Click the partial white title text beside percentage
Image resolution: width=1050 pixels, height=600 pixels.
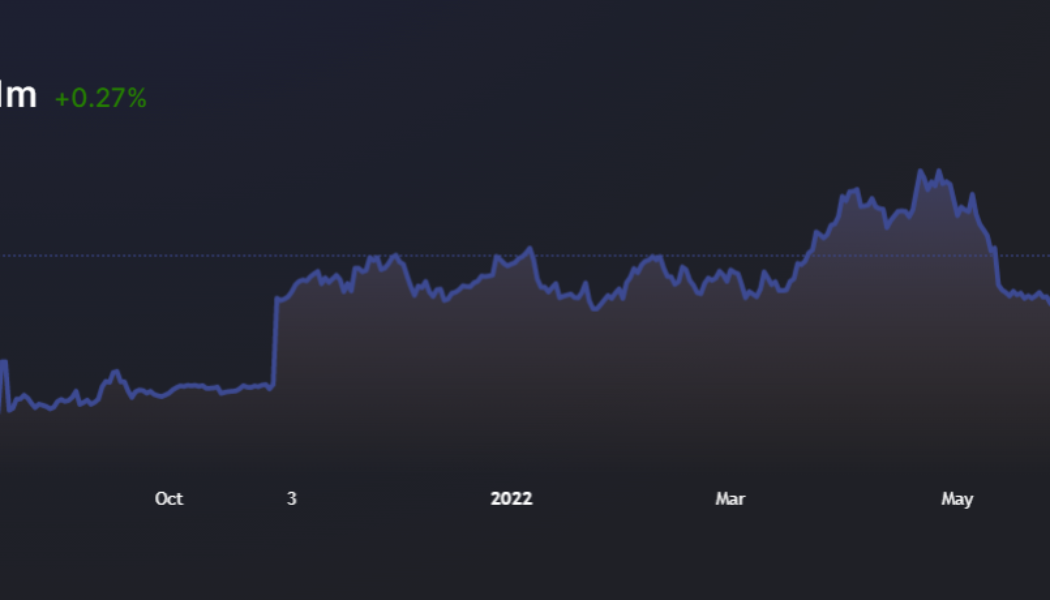18,96
